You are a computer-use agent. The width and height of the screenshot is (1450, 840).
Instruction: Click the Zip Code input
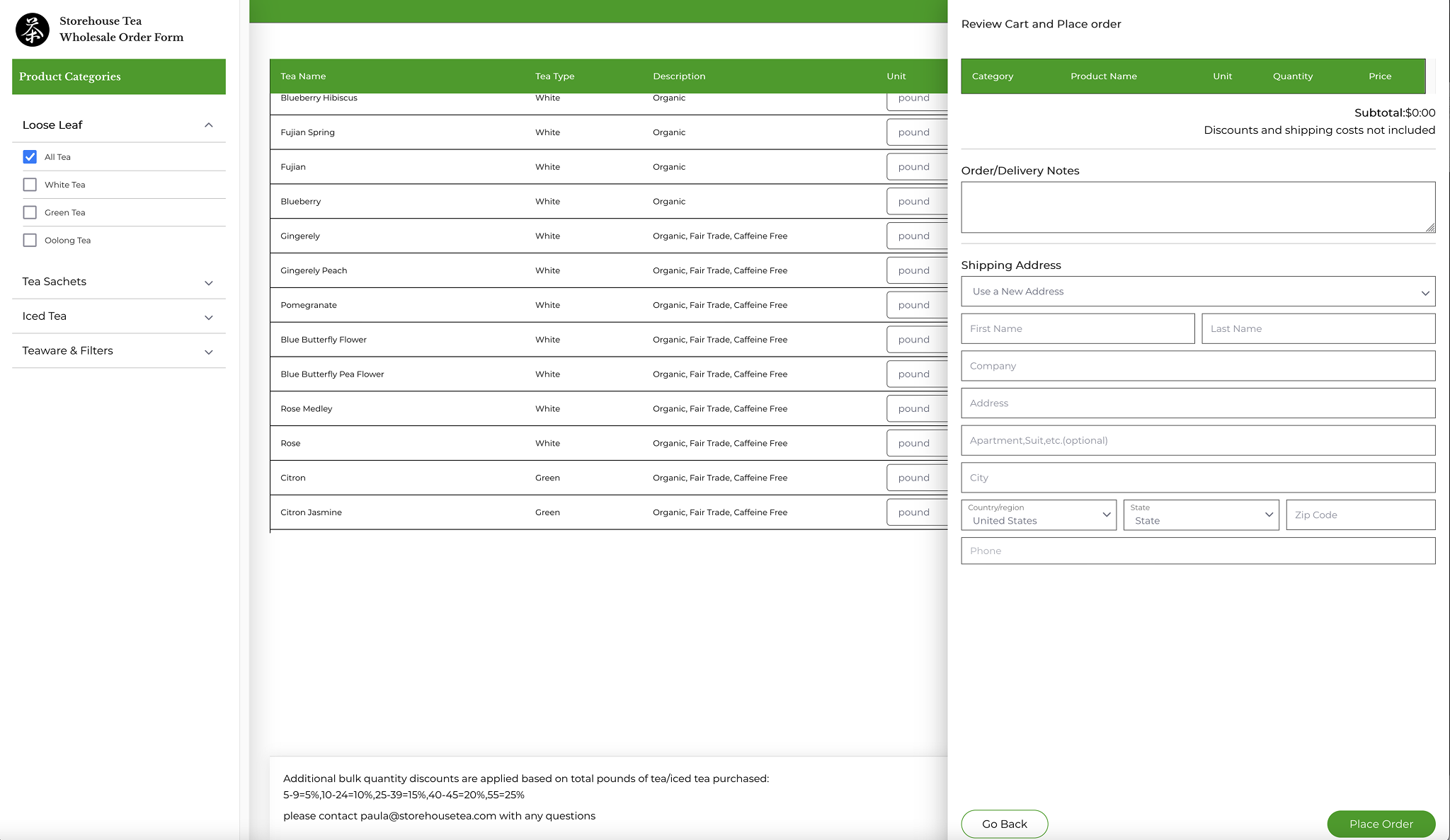(x=1360, y=515)
